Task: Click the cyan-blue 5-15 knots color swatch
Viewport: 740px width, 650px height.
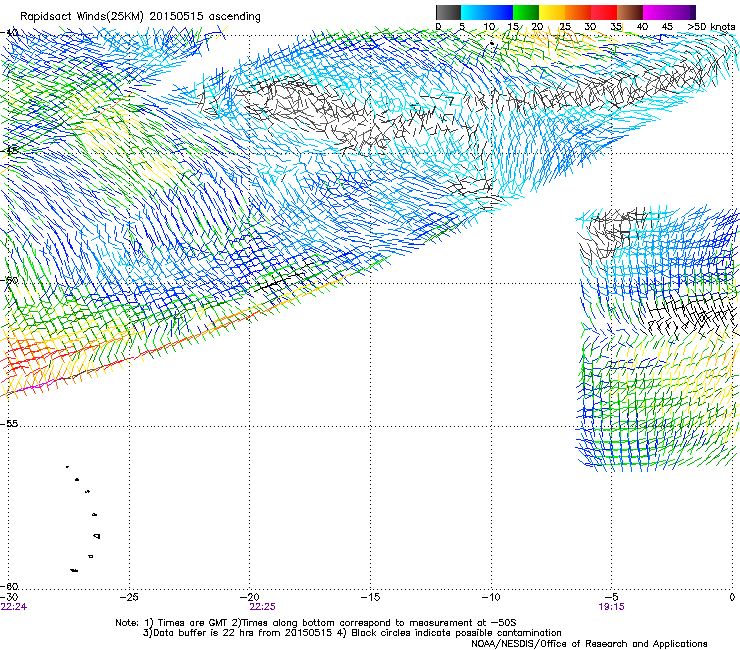Action: click(x=487, y=12)
